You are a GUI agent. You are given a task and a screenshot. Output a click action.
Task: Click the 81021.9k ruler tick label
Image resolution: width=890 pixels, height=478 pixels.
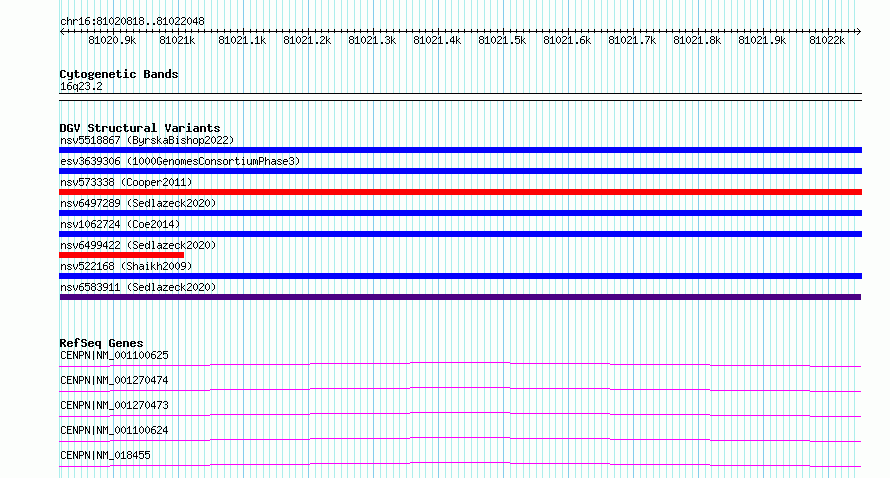point(762,40)
